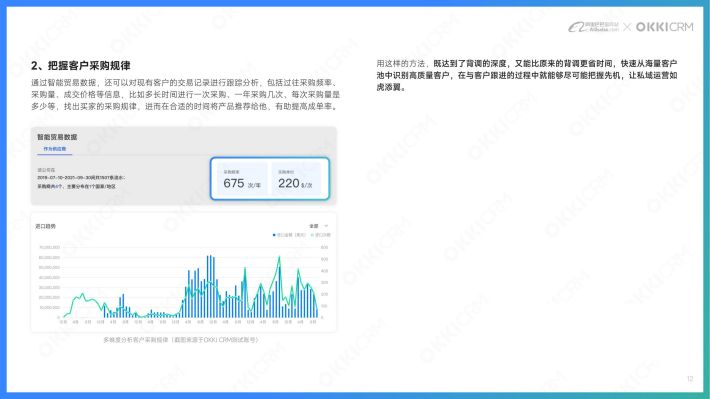Click the 675 次/年 purchase frequency card
The height and width of the screenshot is (399, 710).
tap(243, 179)
